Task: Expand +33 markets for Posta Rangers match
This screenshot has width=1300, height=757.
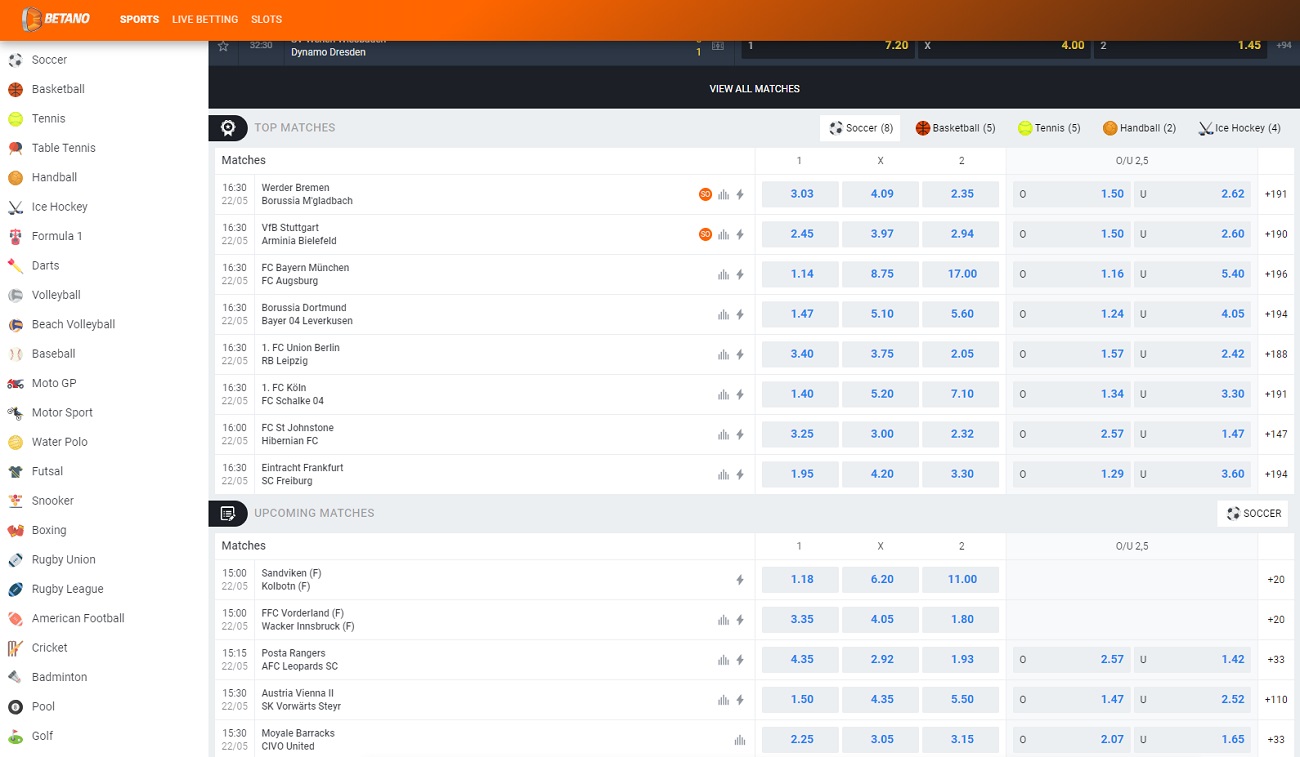Action: pyautogui.click(x=1276, y=660)
